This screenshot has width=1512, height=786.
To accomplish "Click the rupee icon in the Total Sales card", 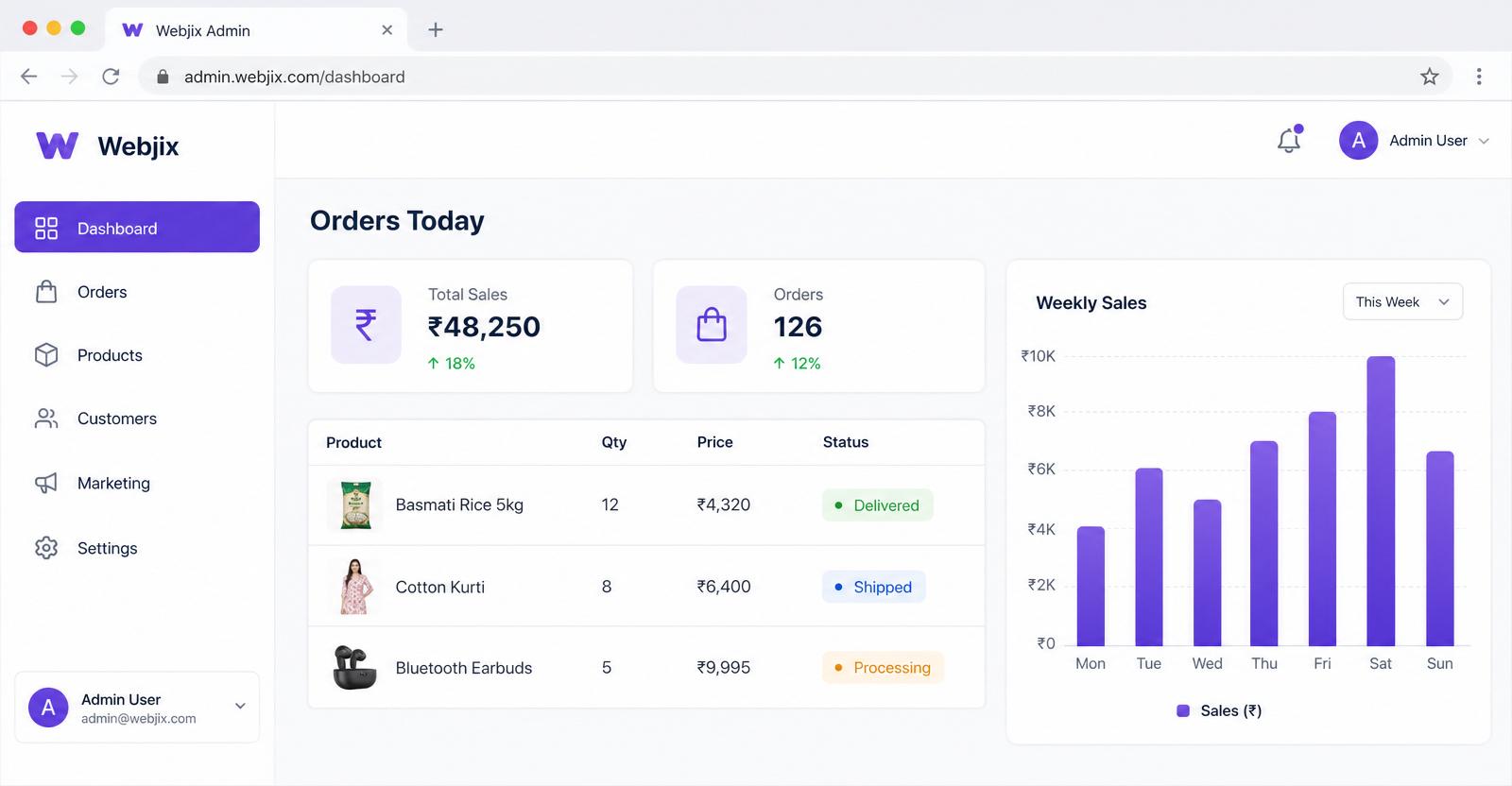I will pos(366,325).
